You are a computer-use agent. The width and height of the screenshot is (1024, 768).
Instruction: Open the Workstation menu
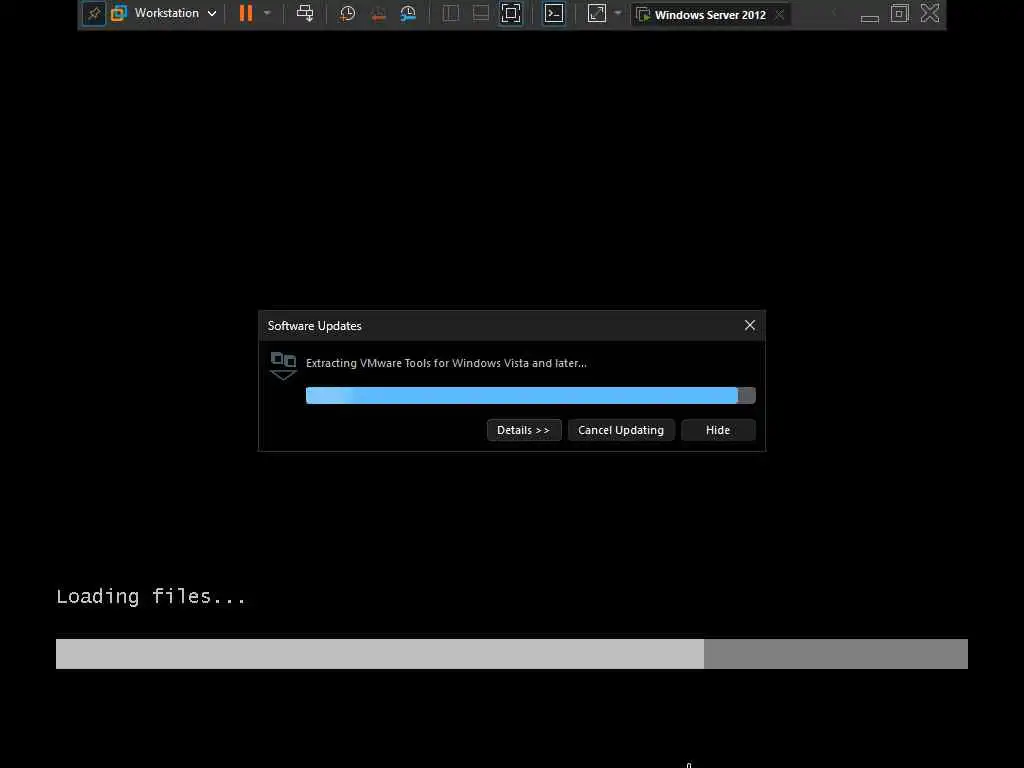(175, 13)
